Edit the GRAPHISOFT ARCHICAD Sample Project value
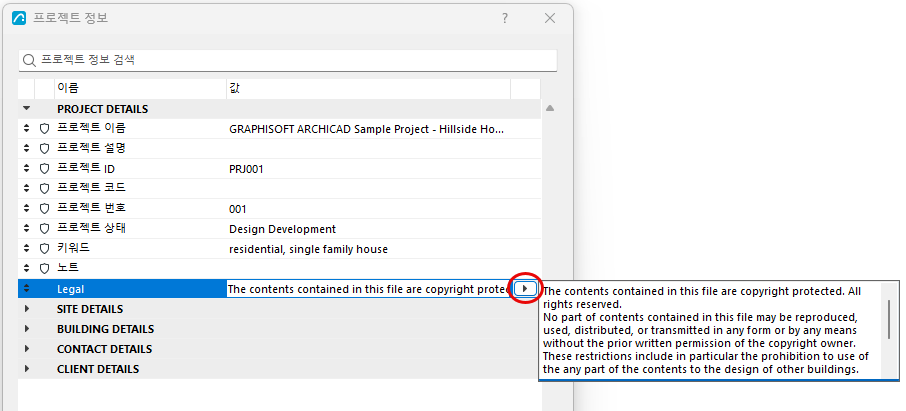906x411 pixels. coord(366,129)
